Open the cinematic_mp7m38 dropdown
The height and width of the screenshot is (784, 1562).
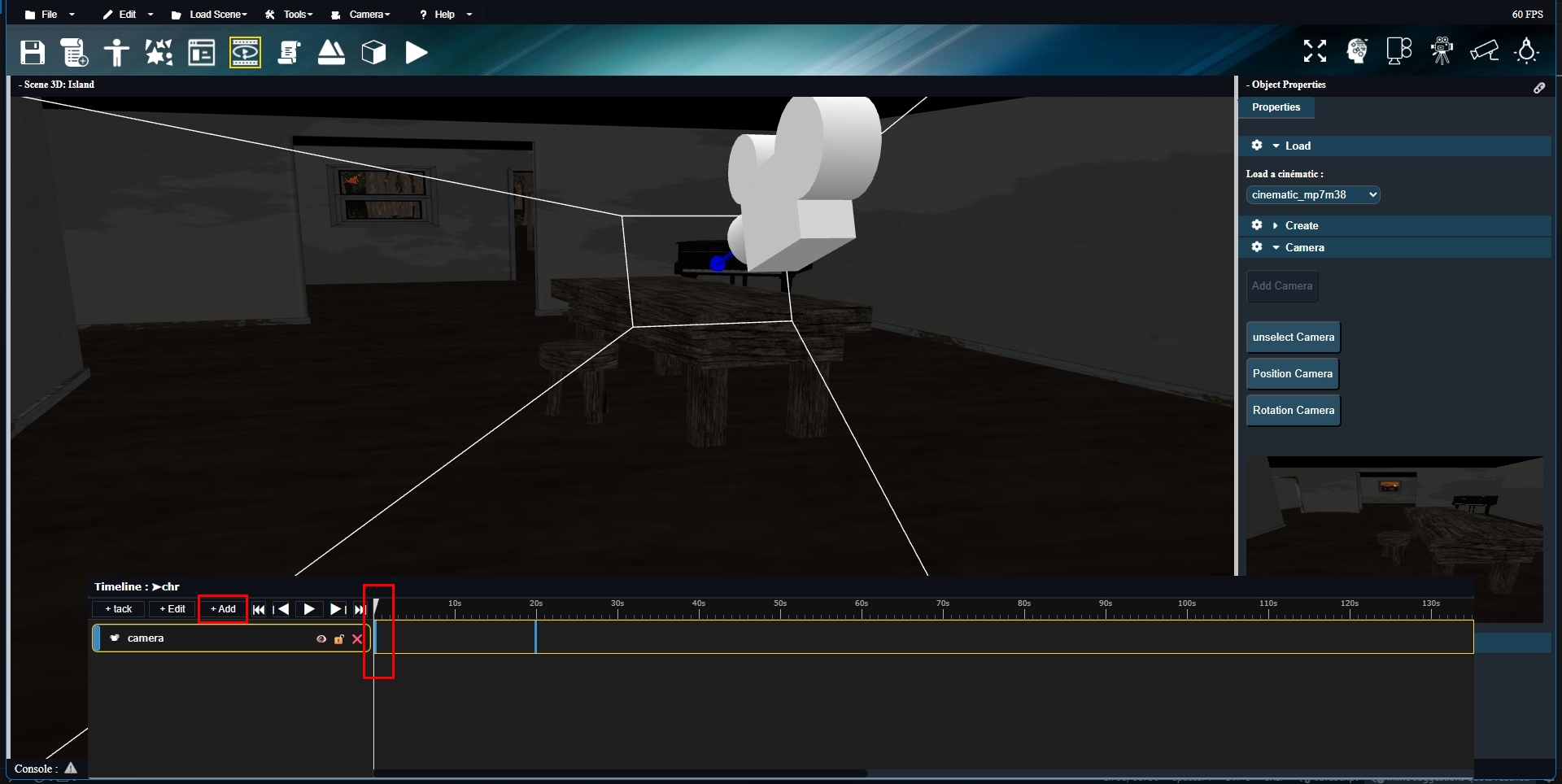(1312, 195)
